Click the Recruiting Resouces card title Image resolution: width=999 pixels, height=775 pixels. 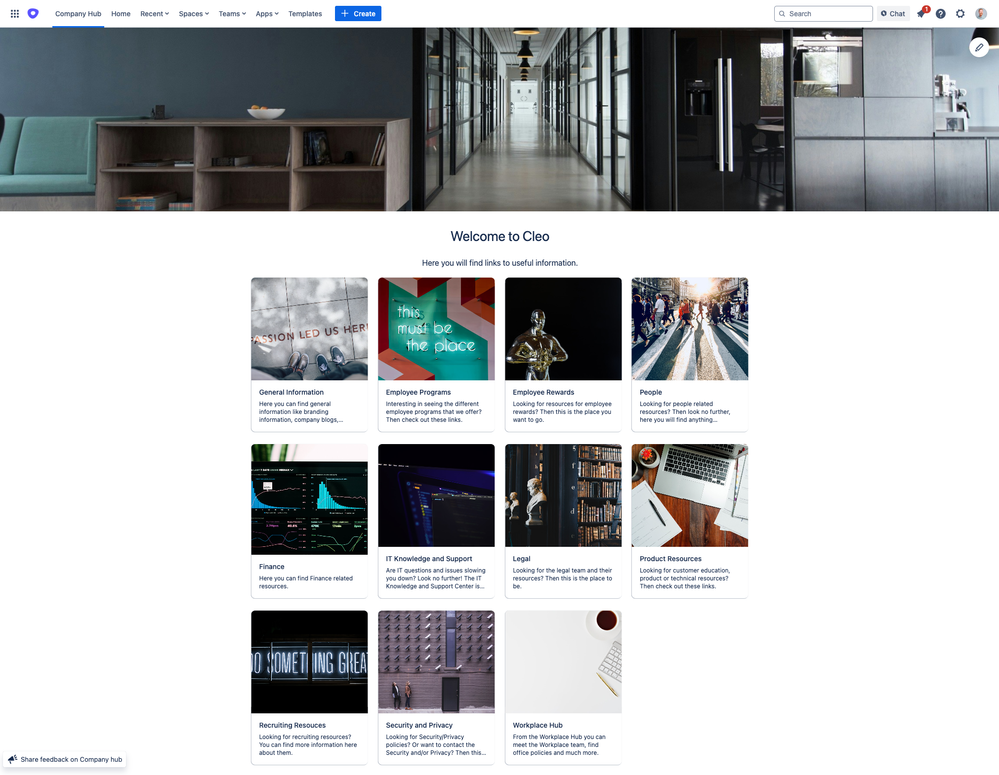tap(292, 725)
